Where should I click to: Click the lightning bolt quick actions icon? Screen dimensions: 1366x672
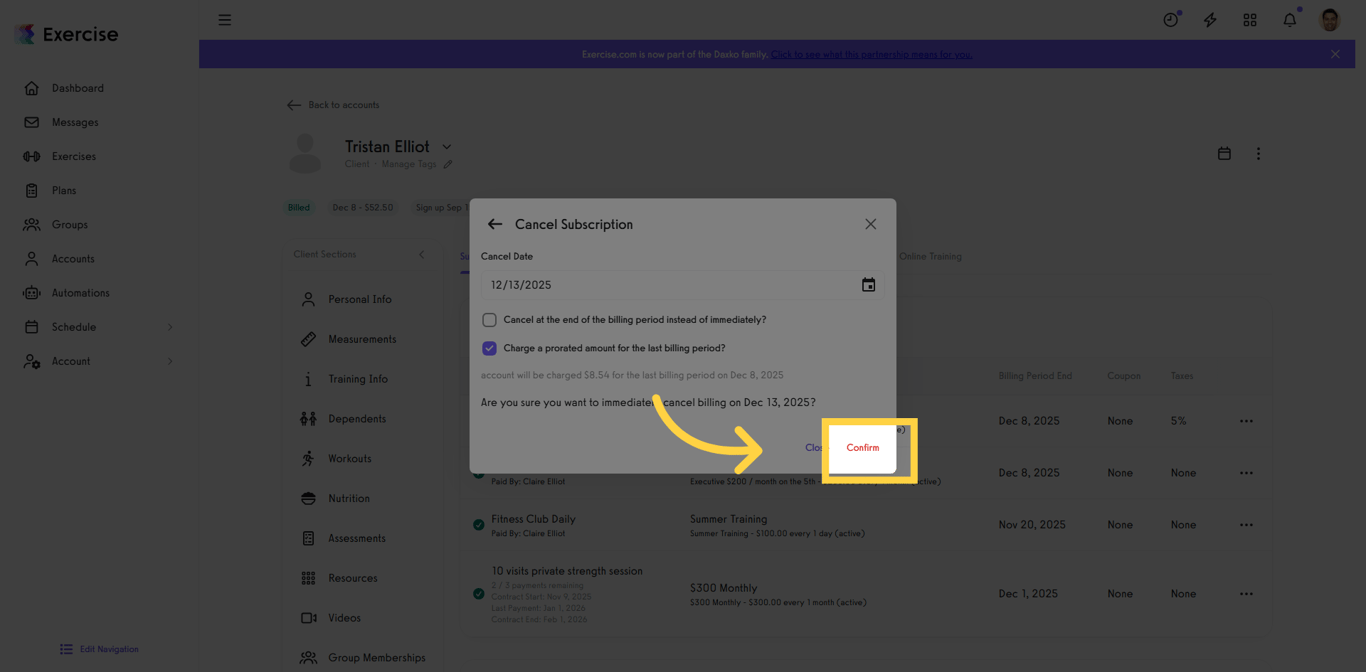(1210, 20)
